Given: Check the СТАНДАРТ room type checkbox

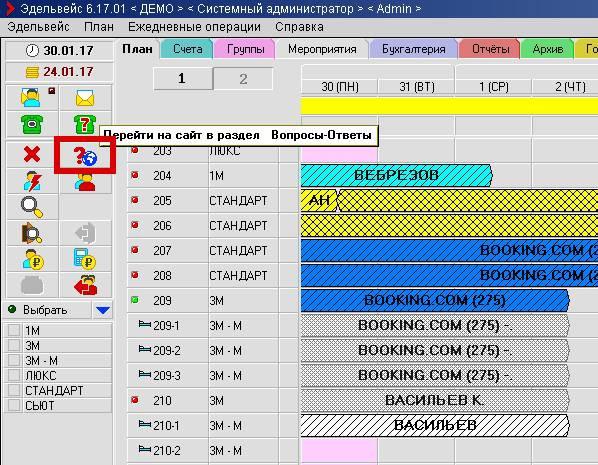Looking at the screenshot, I should (x=14, y=390).
